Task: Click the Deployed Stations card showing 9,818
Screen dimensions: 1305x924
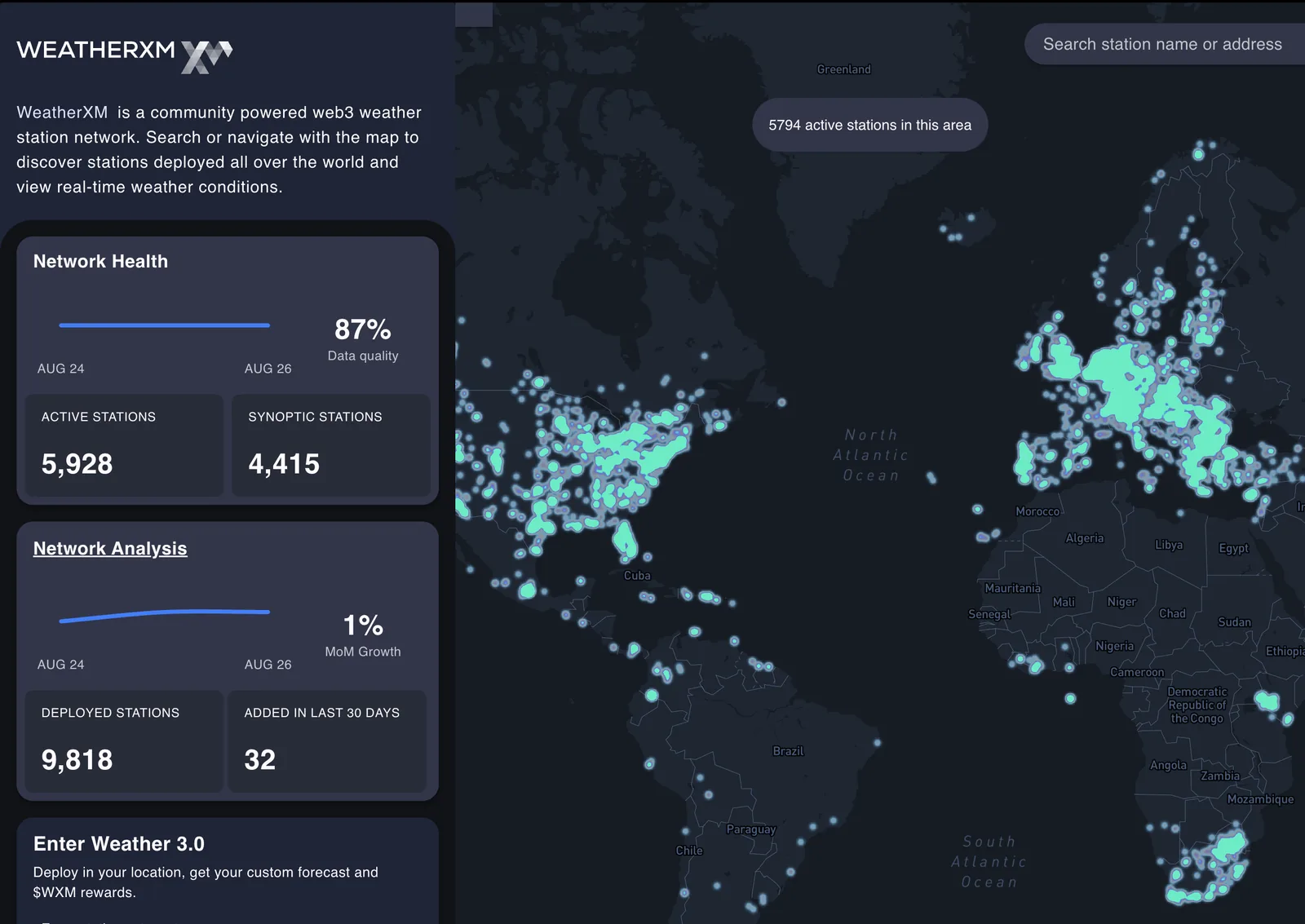Action: click(x=124, y=741)
